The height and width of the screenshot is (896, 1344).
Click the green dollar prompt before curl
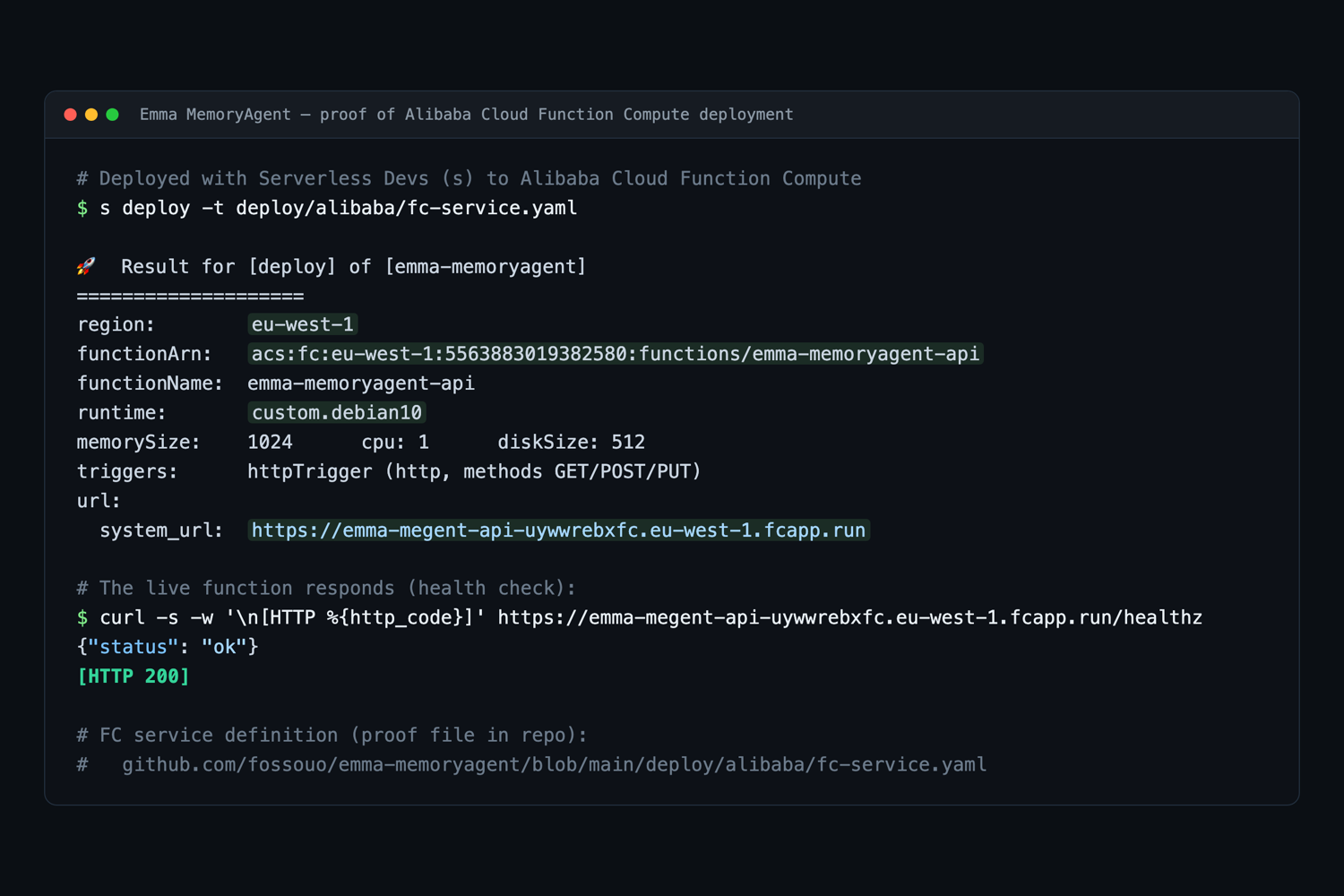pos(82,617)
